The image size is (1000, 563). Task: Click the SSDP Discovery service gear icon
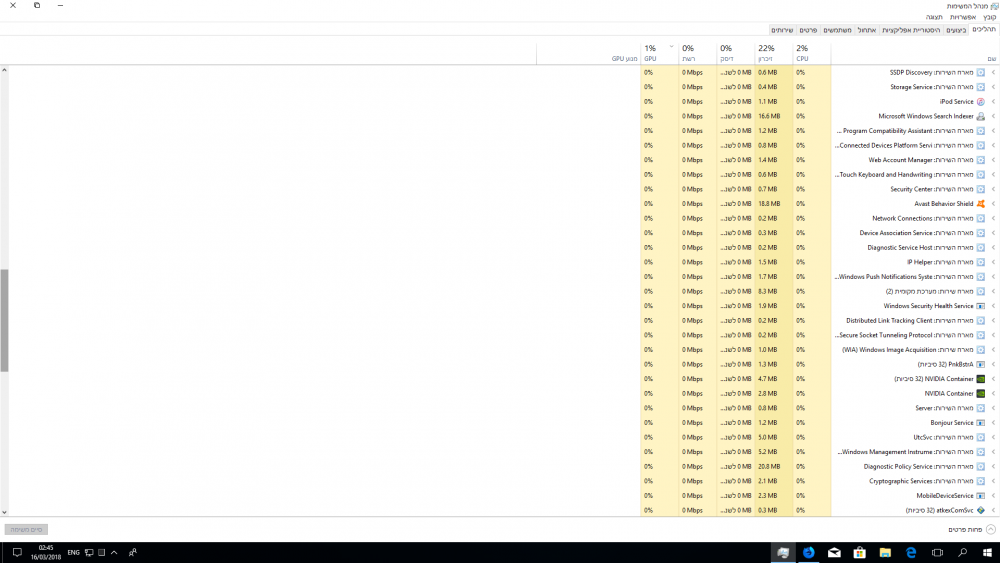pyautogui.click(x=980, y=73)
